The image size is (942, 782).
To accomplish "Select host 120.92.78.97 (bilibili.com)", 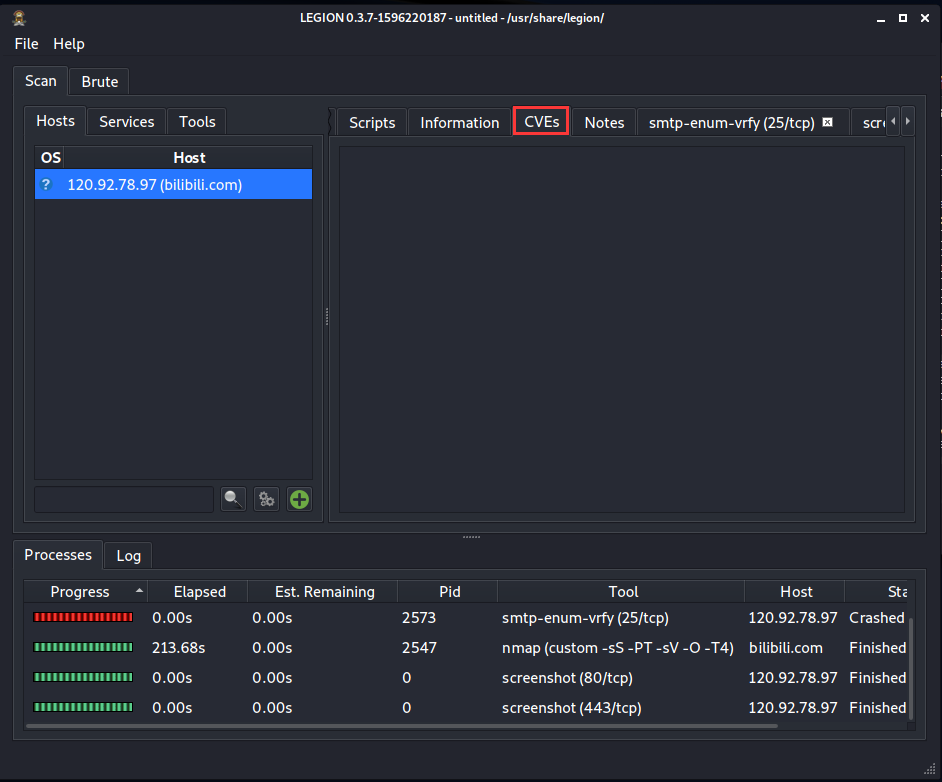I will [174, 184].
